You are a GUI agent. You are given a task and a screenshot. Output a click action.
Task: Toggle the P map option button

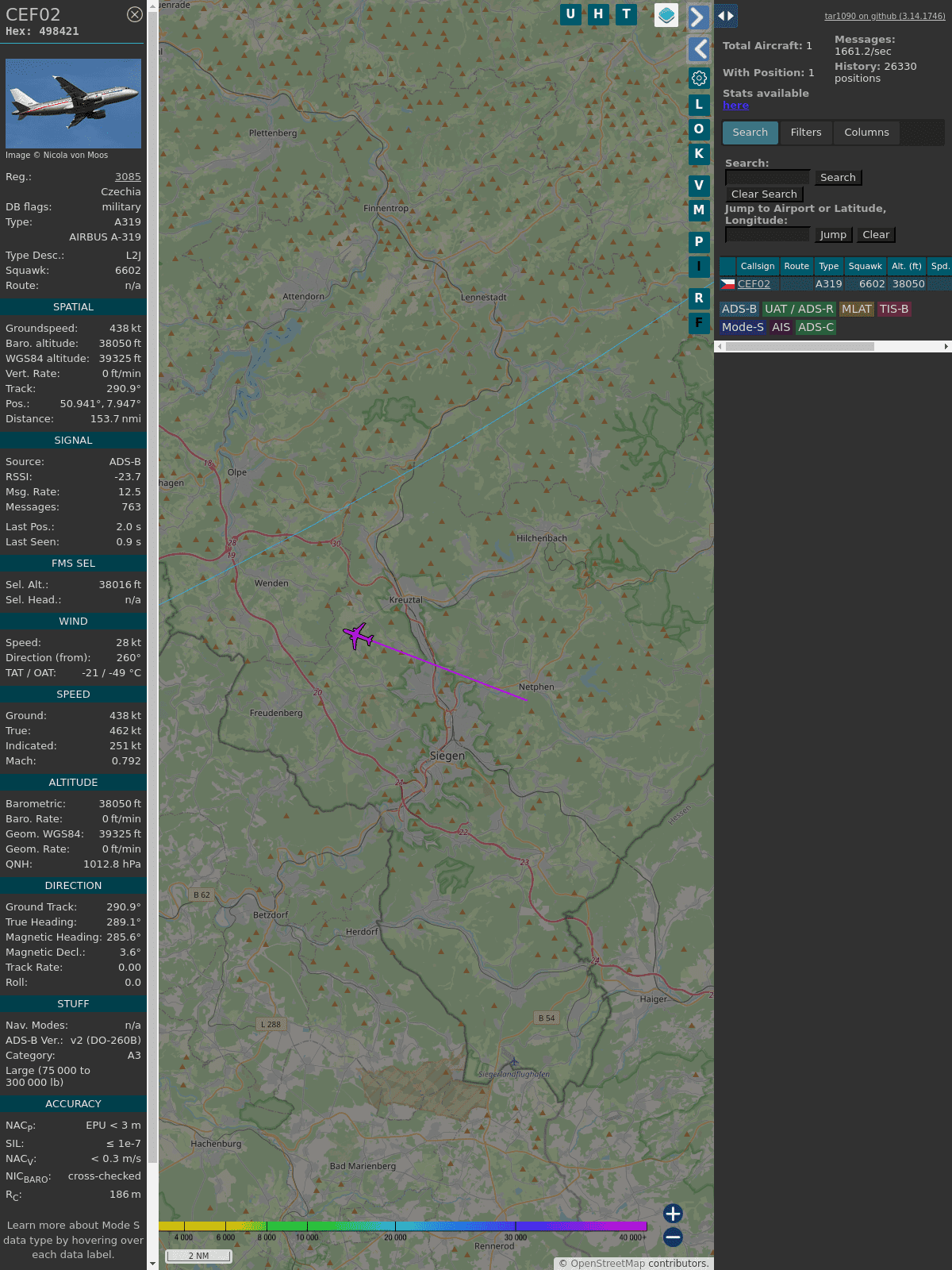coord(699,241)
